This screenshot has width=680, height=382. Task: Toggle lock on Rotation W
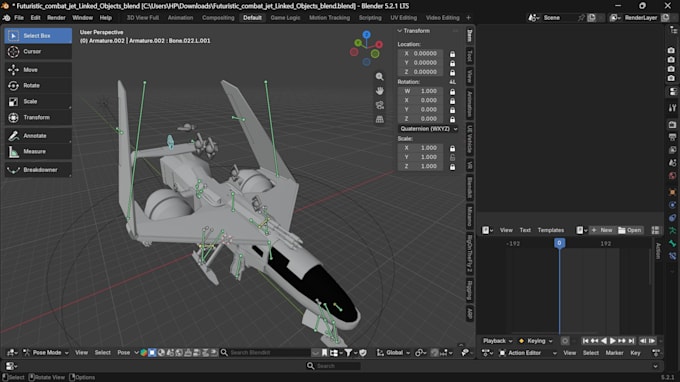click(x=452, y=91)
